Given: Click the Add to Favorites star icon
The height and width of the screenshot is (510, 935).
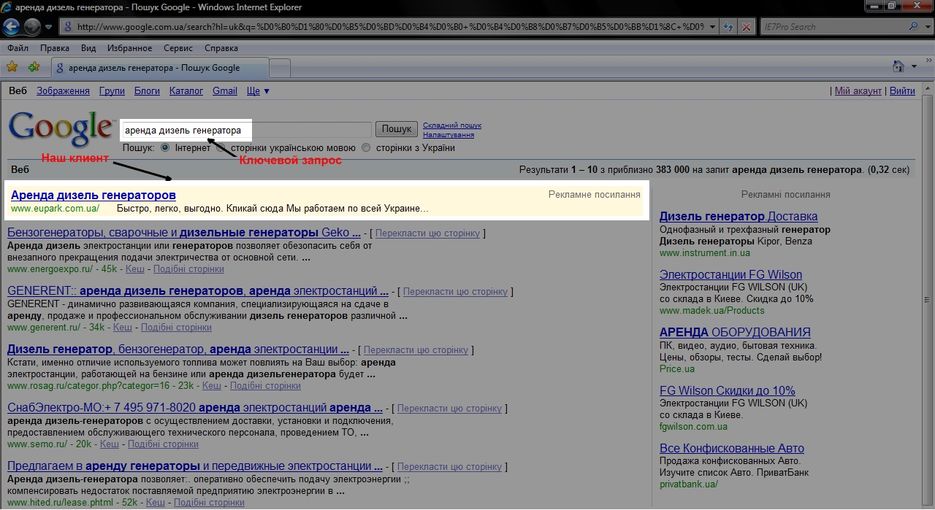Looking at the screenshot, I should [x=34, y=67].
